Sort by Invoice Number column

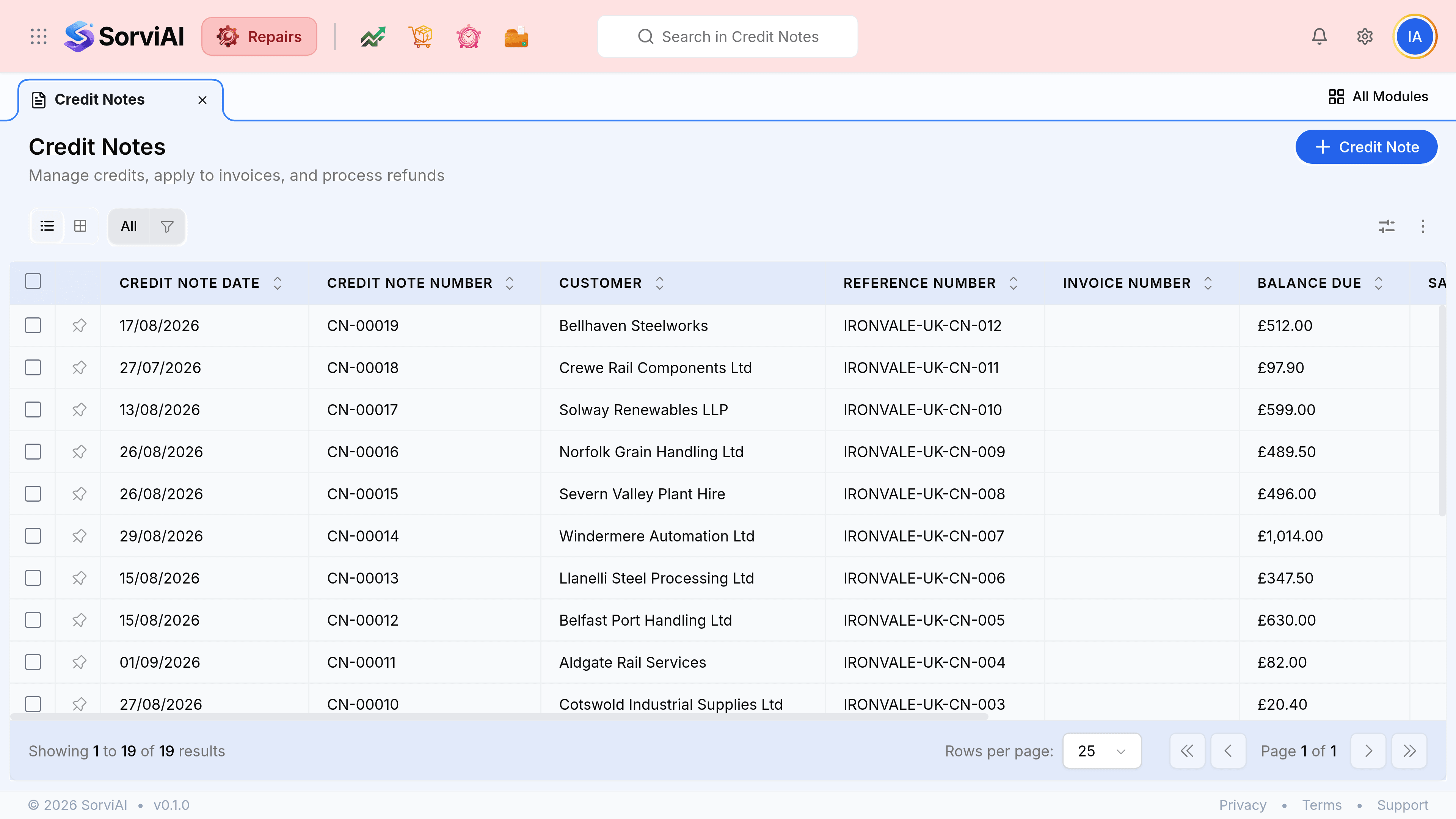[1208, 283]
